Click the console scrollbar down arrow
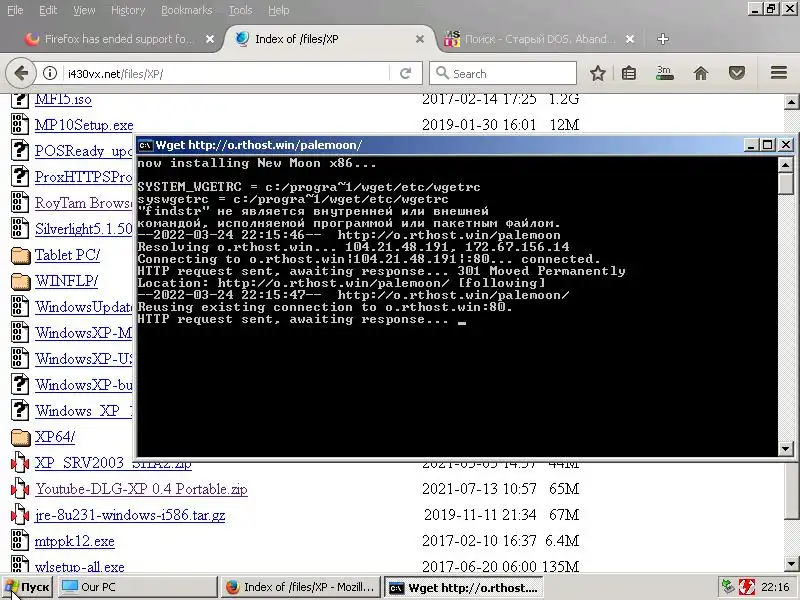 786,448
